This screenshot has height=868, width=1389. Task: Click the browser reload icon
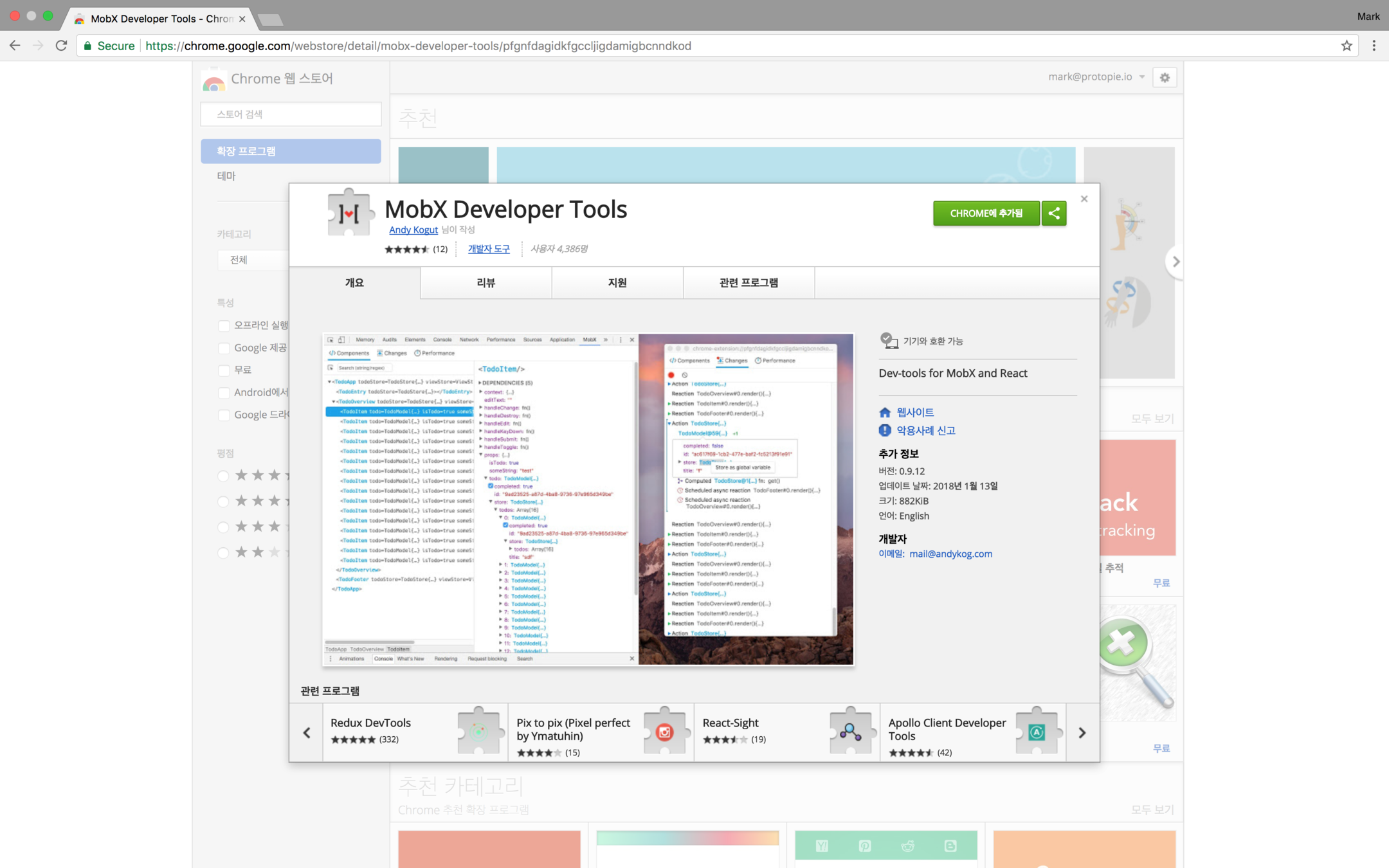click(x=61, y=46)
